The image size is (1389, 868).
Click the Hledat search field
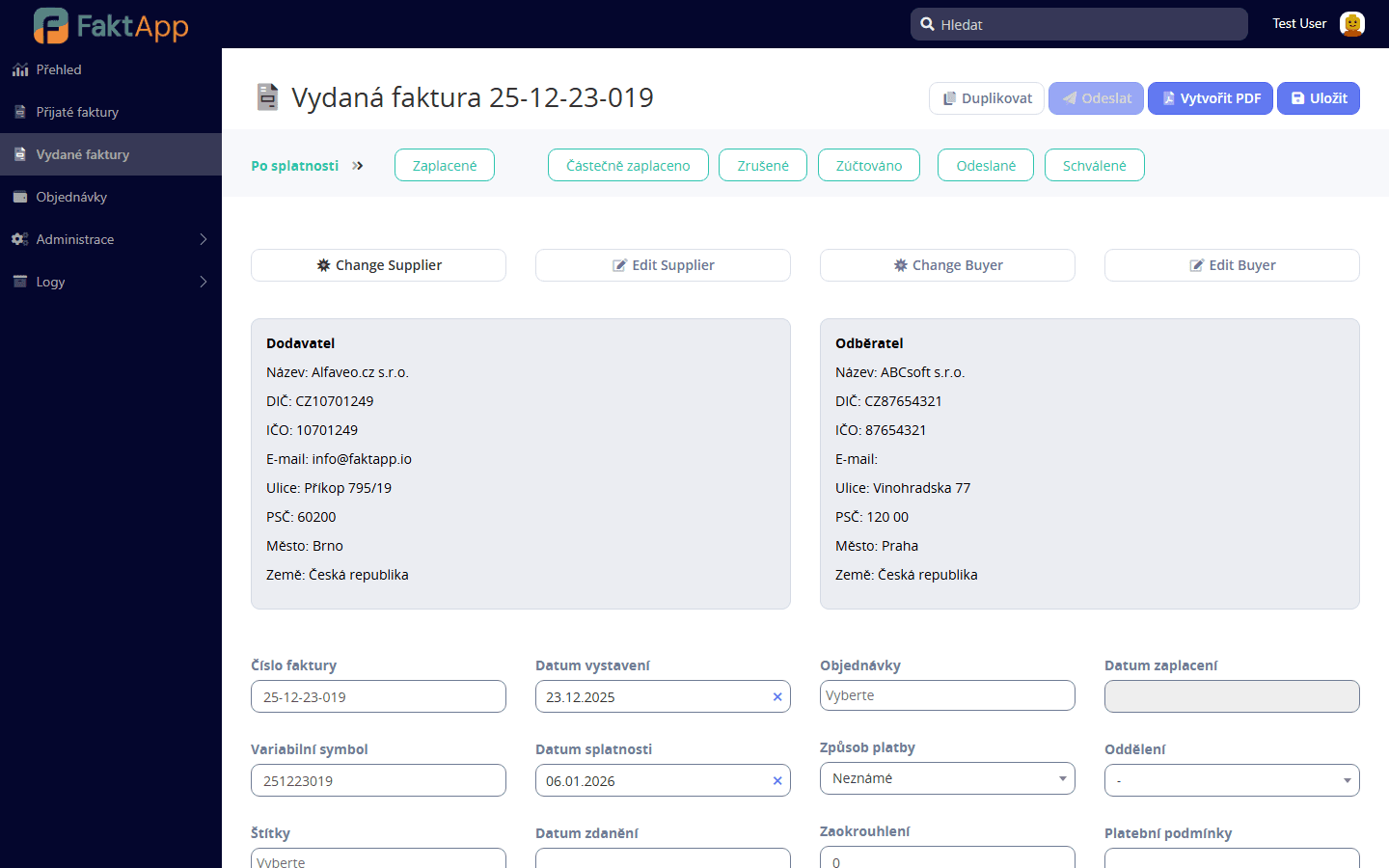tap(1079, 24)
